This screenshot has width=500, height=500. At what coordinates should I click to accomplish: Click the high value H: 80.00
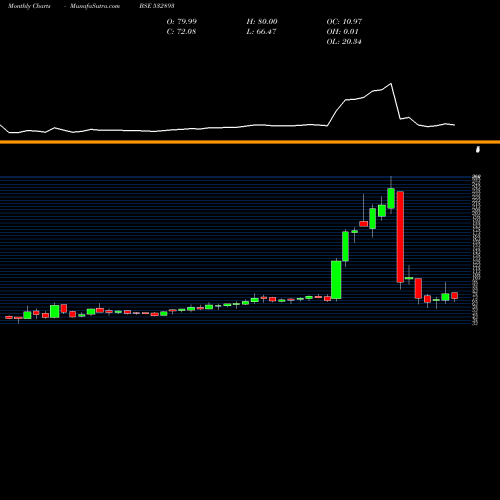[262, 22]
